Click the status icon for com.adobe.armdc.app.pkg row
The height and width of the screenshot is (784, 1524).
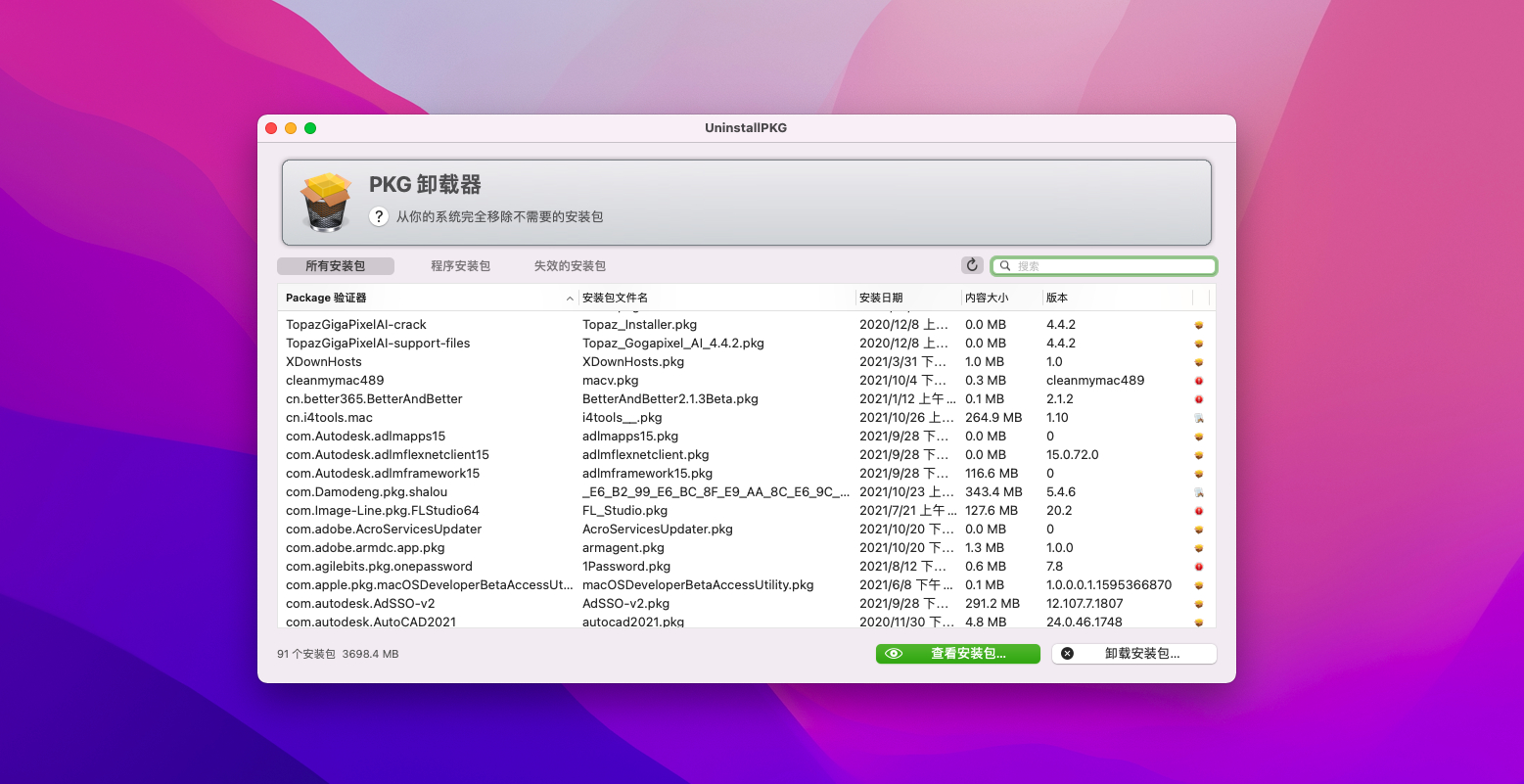pyautogui.click(x=1199, y=548)
